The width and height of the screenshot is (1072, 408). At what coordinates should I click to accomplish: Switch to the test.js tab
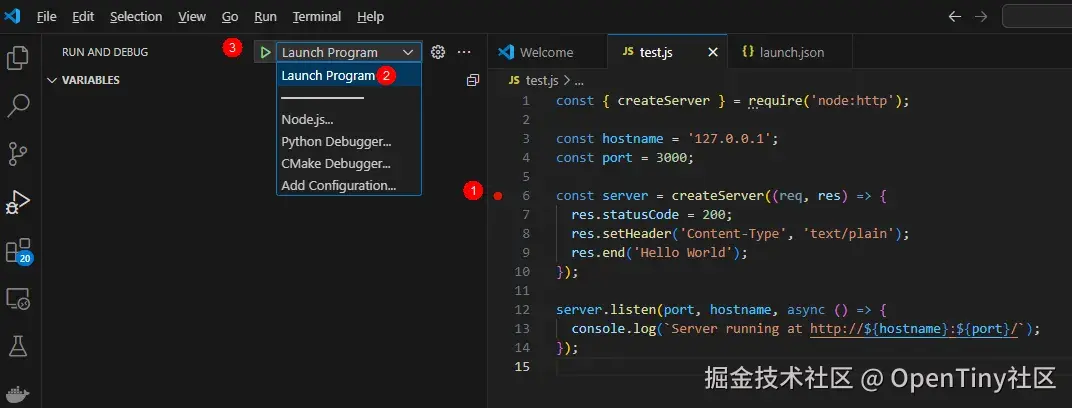pos(667,52)
